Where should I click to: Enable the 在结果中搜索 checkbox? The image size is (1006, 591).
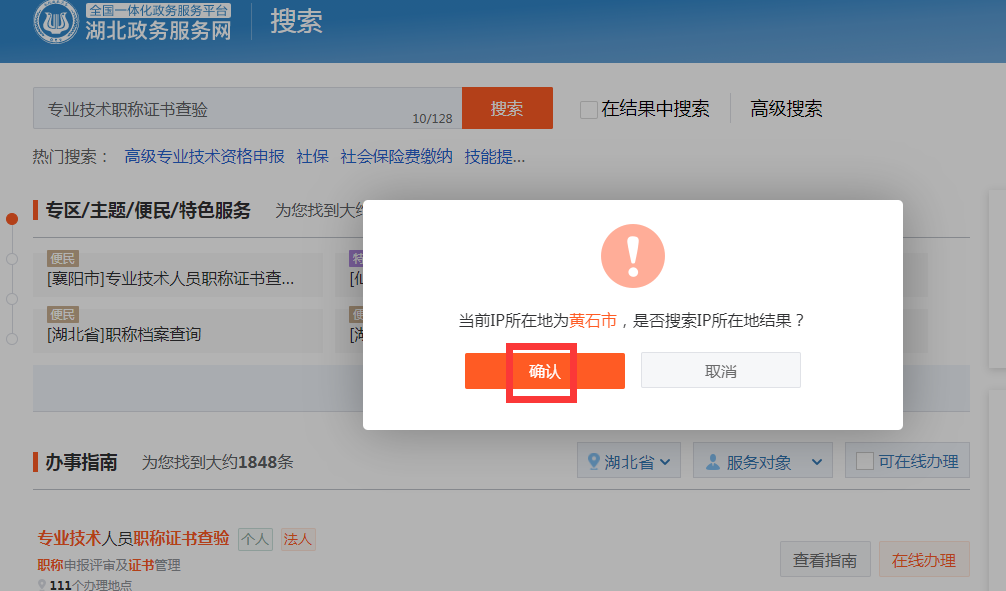point(589,109)
